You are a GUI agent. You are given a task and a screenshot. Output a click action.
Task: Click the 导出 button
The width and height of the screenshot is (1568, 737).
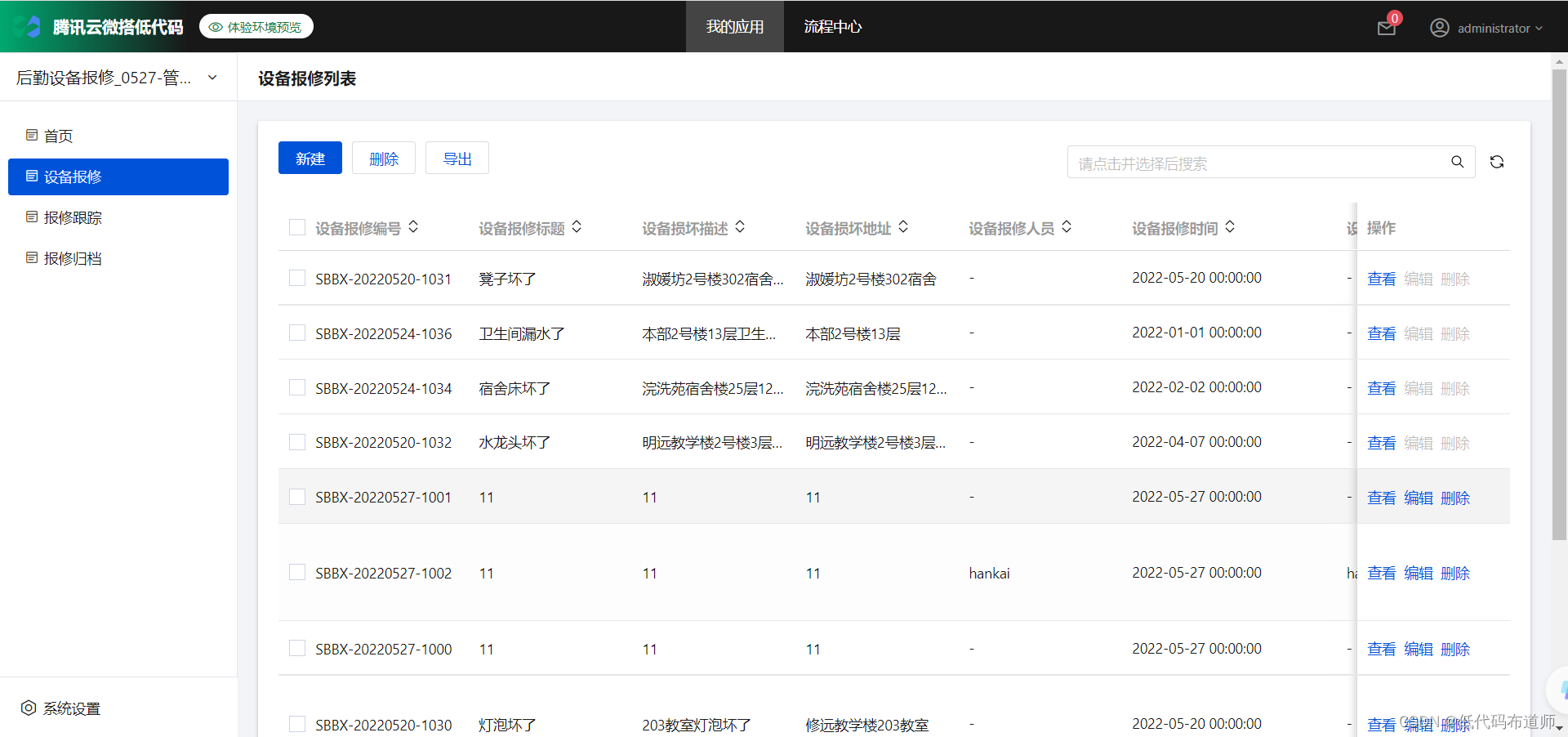coord(457,158)
